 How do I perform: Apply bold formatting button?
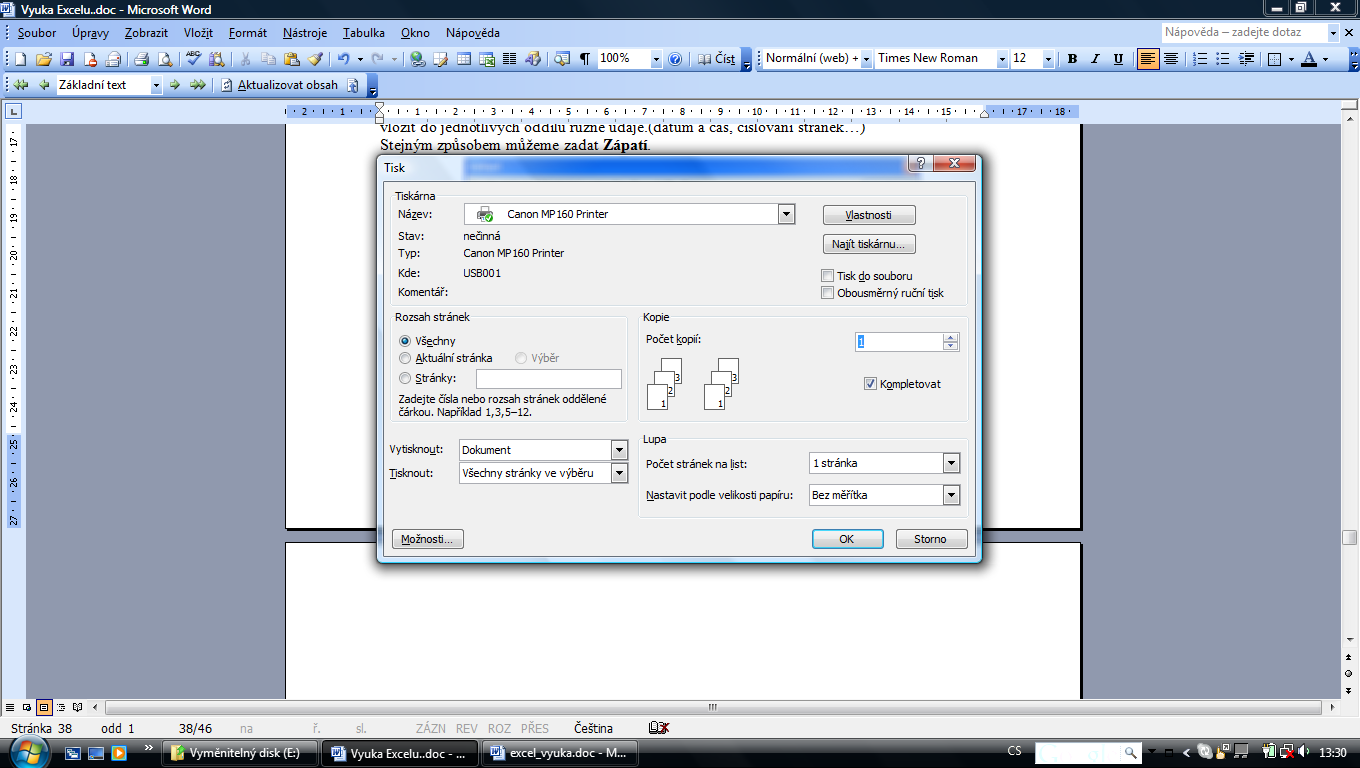(x=1072, y=59)
